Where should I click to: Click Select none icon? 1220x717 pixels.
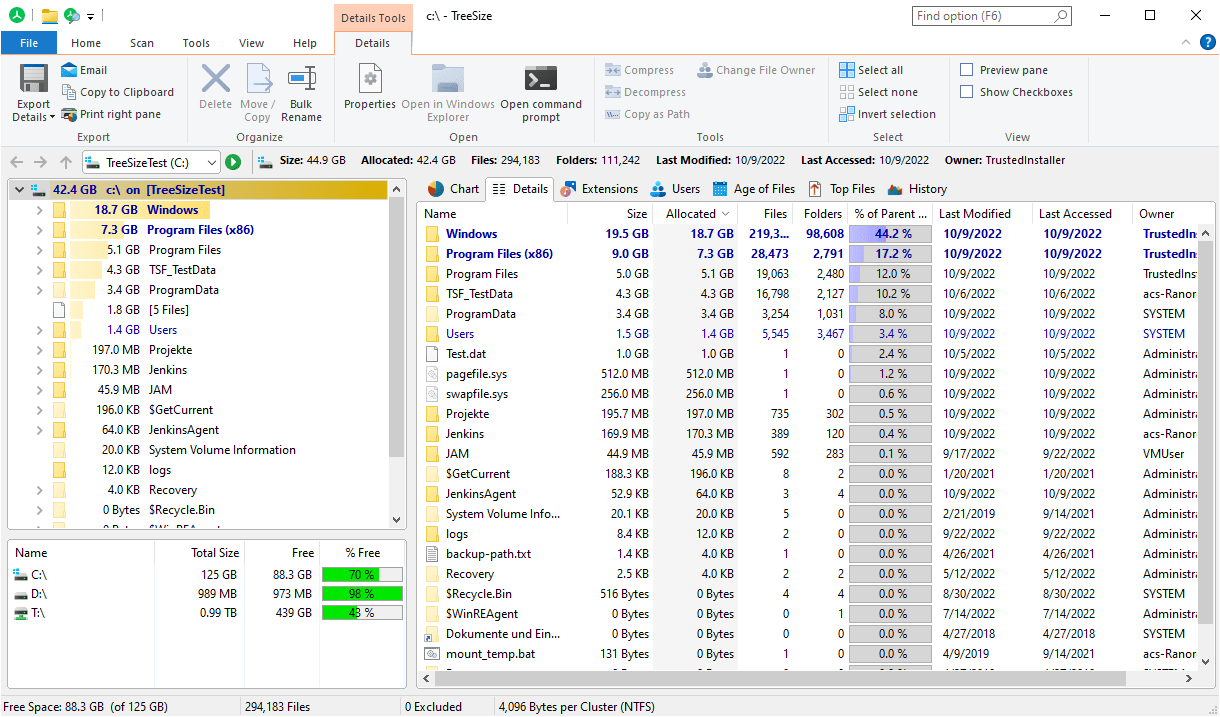click(847, 92)
